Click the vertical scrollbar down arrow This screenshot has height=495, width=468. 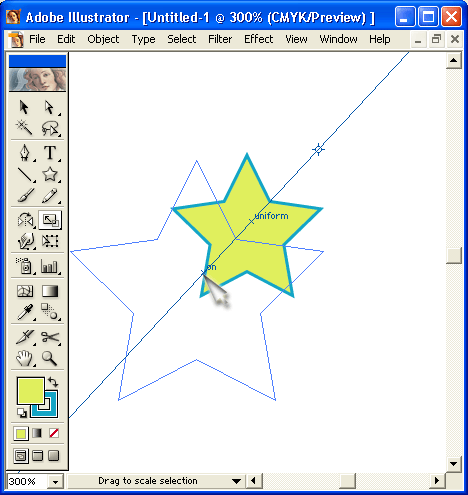click(x=454, y=464)
